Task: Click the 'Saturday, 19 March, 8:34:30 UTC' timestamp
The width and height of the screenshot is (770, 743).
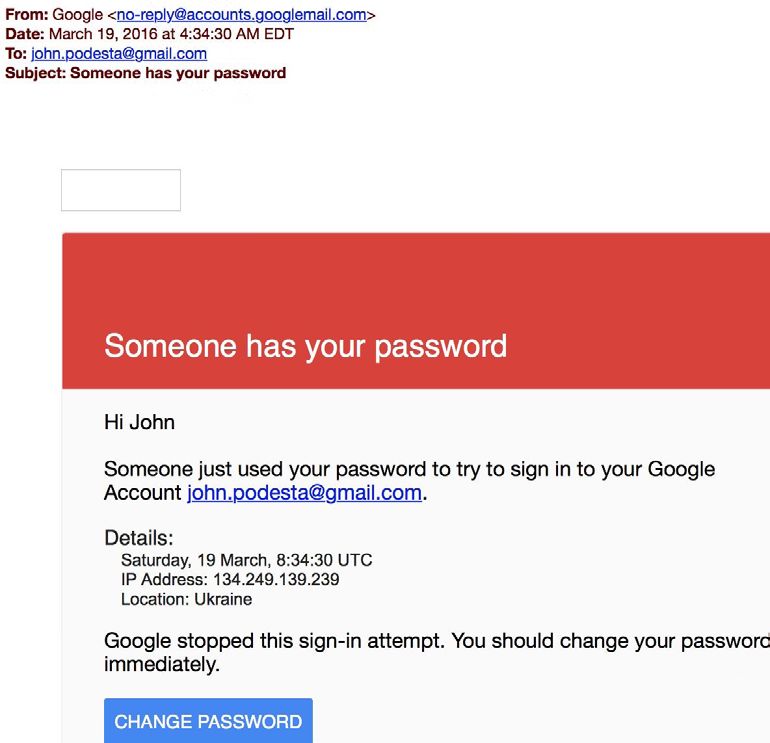Action: [x=247, y=560]
